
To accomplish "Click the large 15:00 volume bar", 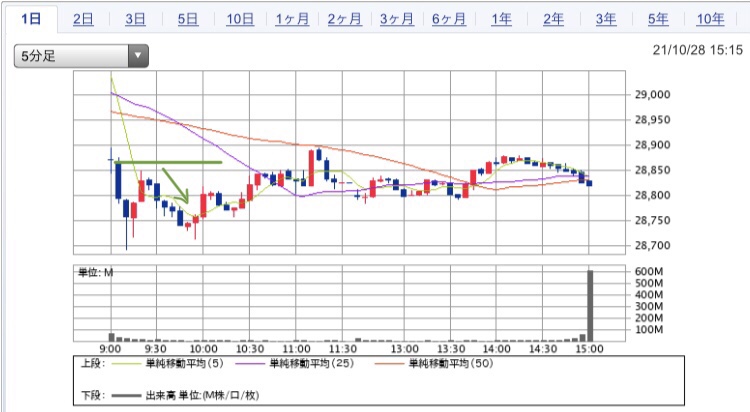I will (x=590, y=306).
